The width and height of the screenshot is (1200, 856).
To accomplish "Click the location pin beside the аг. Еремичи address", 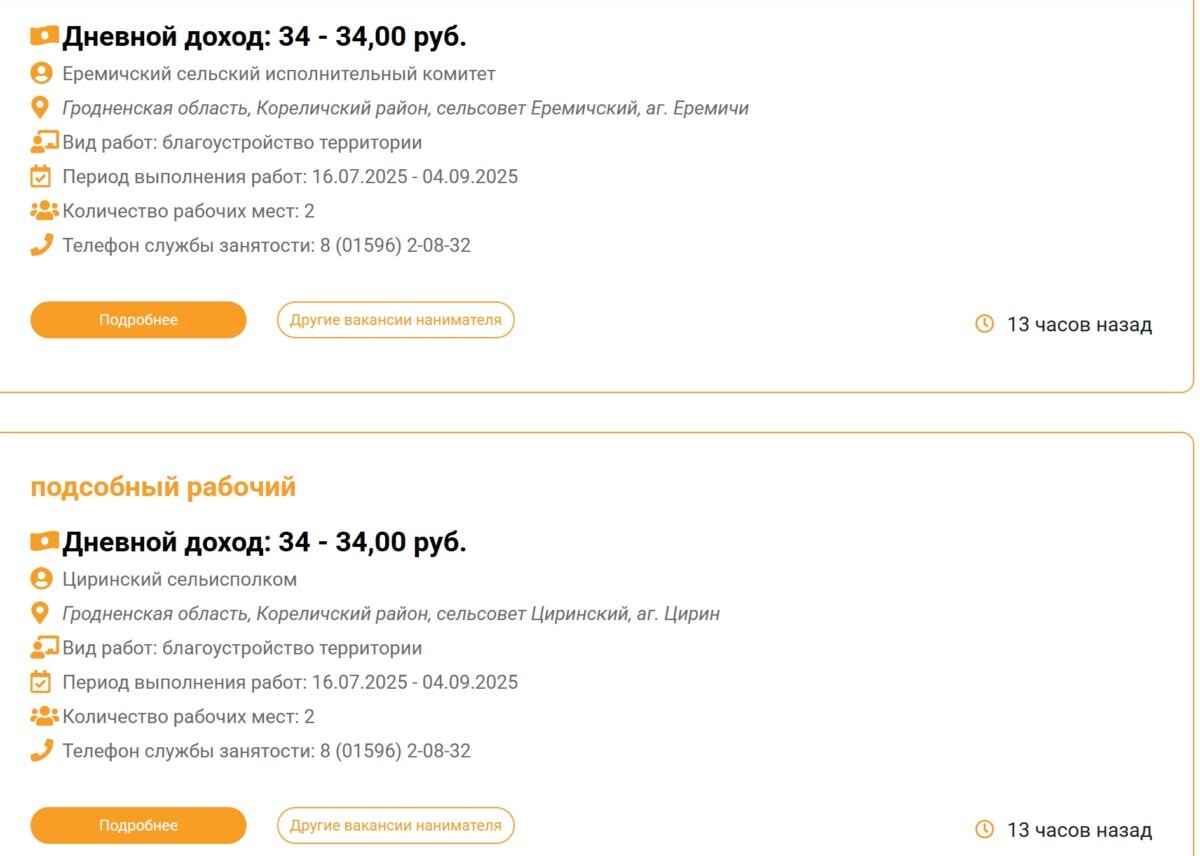I will pyautogui.click(x=41, y=107).
